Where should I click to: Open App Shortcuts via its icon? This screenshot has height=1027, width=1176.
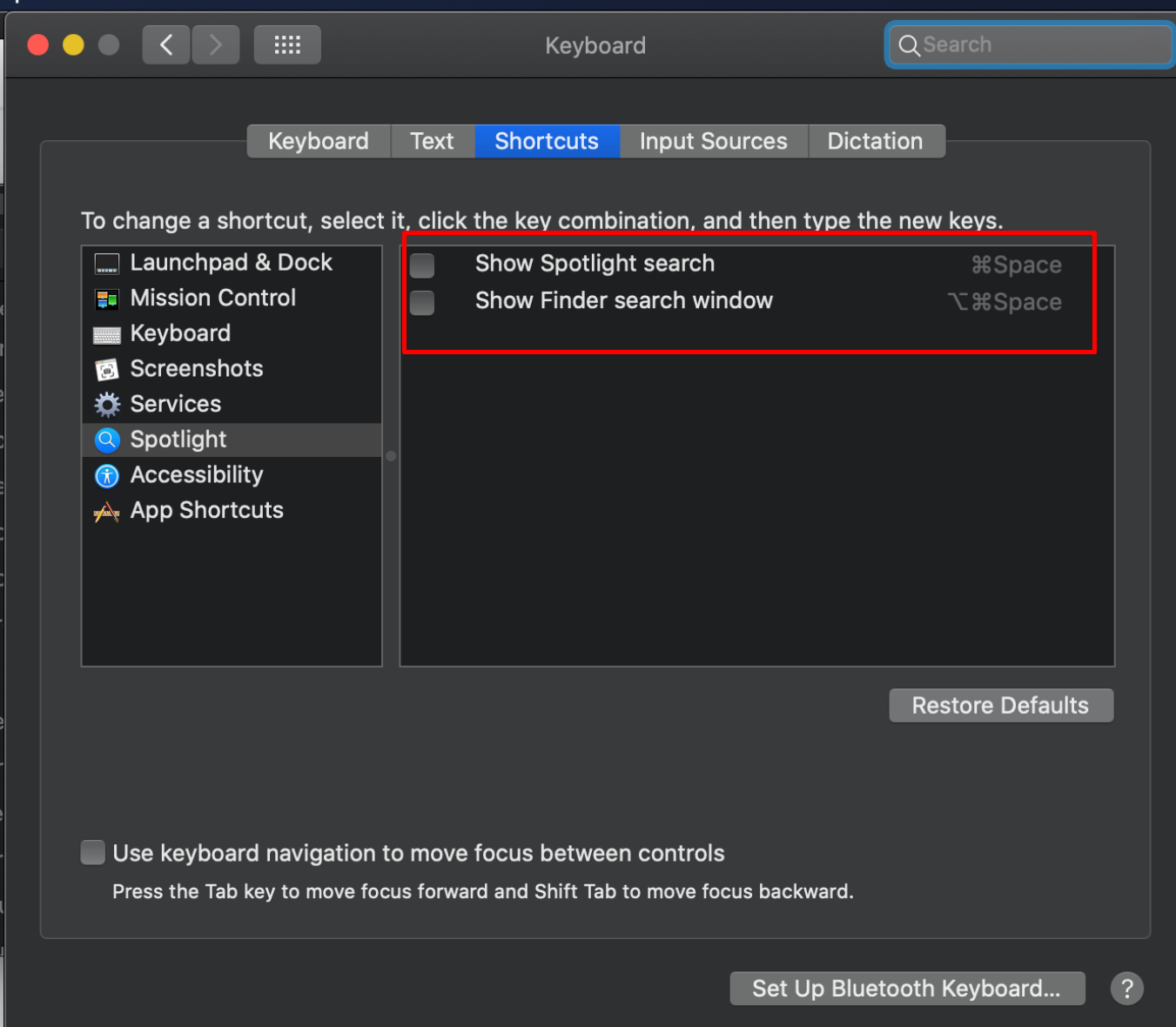(x=106, y=511)
